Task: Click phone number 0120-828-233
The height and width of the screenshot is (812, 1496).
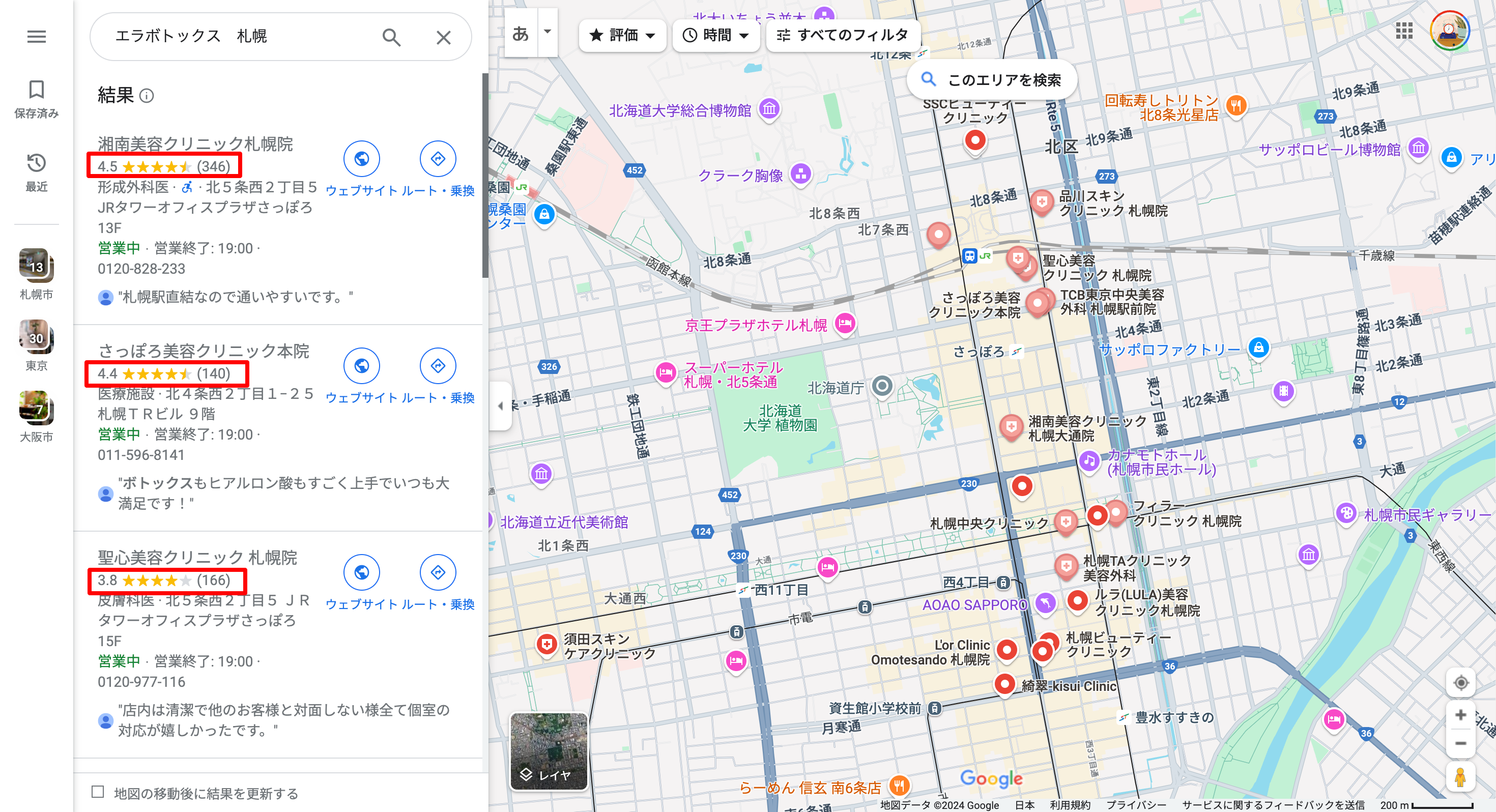Action: coord(141,269)
